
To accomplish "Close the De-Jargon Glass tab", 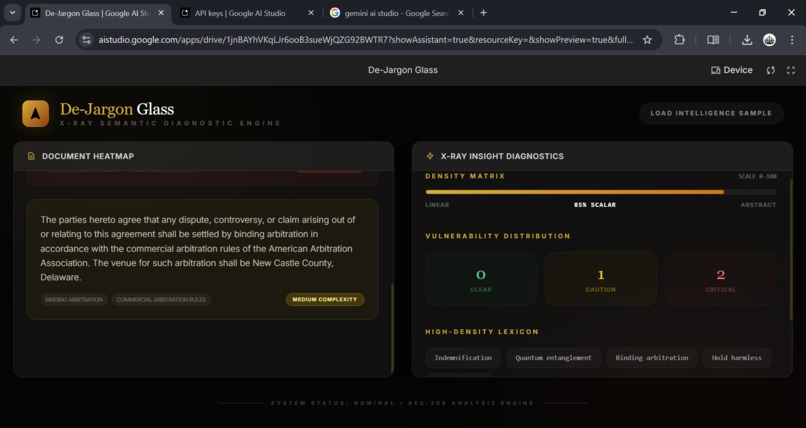I will (161, 13).
